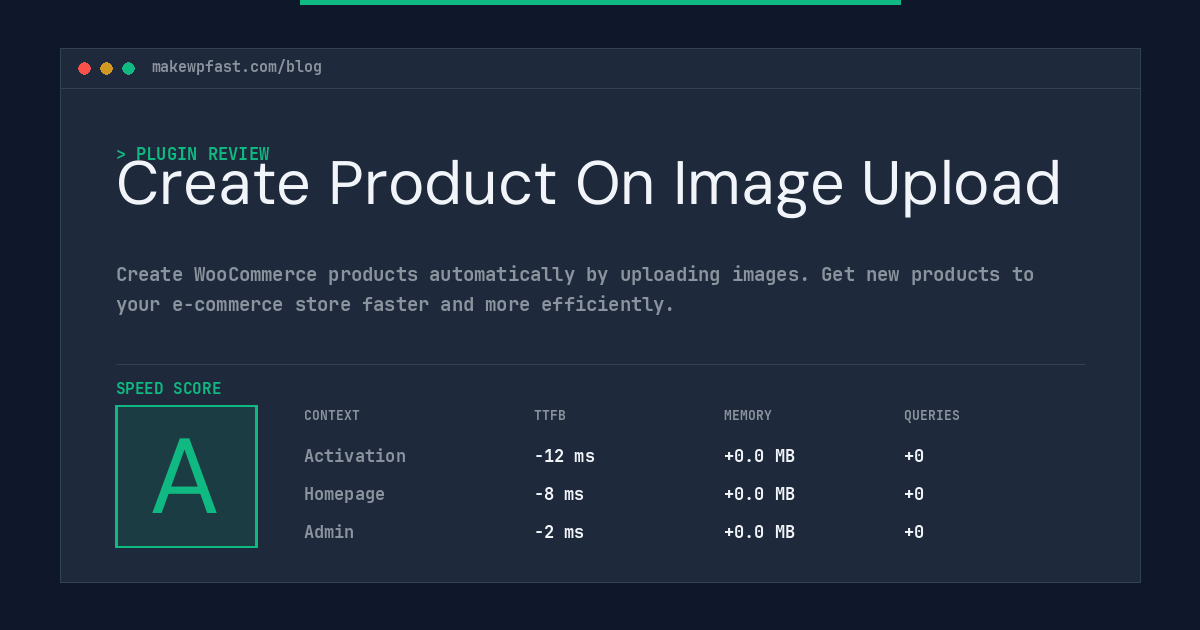Click Admin row '+0.0 MB' memory value

click(759, 532)
